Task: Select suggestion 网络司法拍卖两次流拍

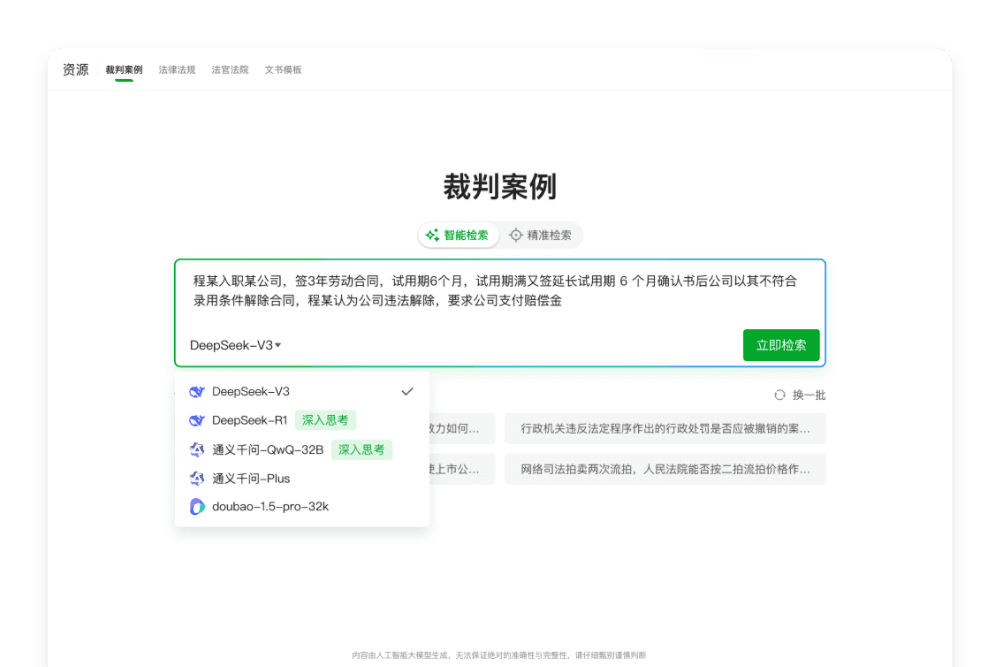Action: [x=665, y=469]
